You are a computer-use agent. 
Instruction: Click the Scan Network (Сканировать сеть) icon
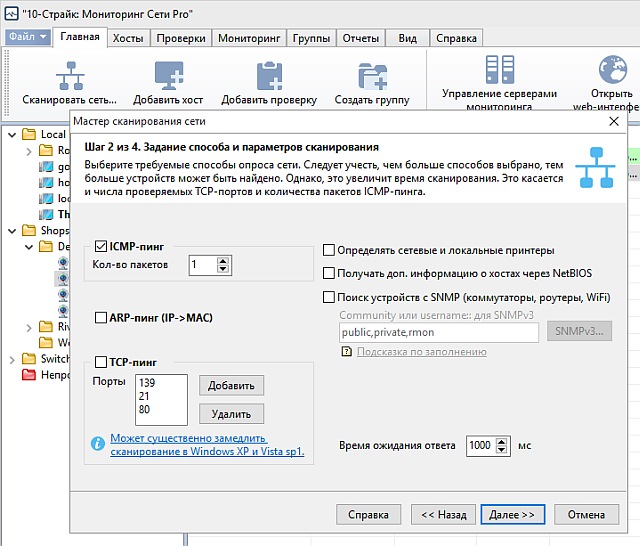pyautogui.click(x=70, y=76)
